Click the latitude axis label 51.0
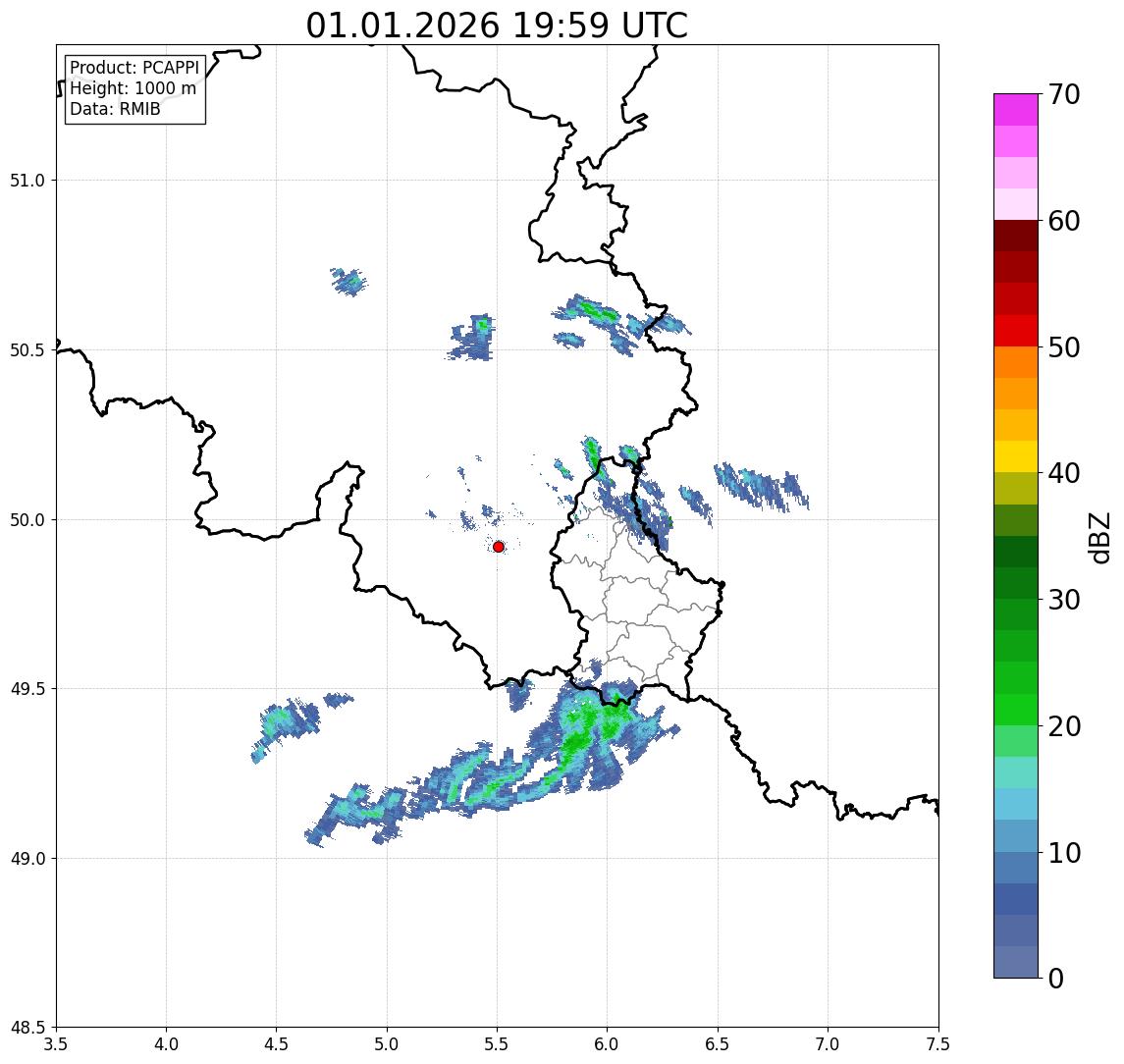This screenshot has width=1124, height=1064. pos(27,181)
